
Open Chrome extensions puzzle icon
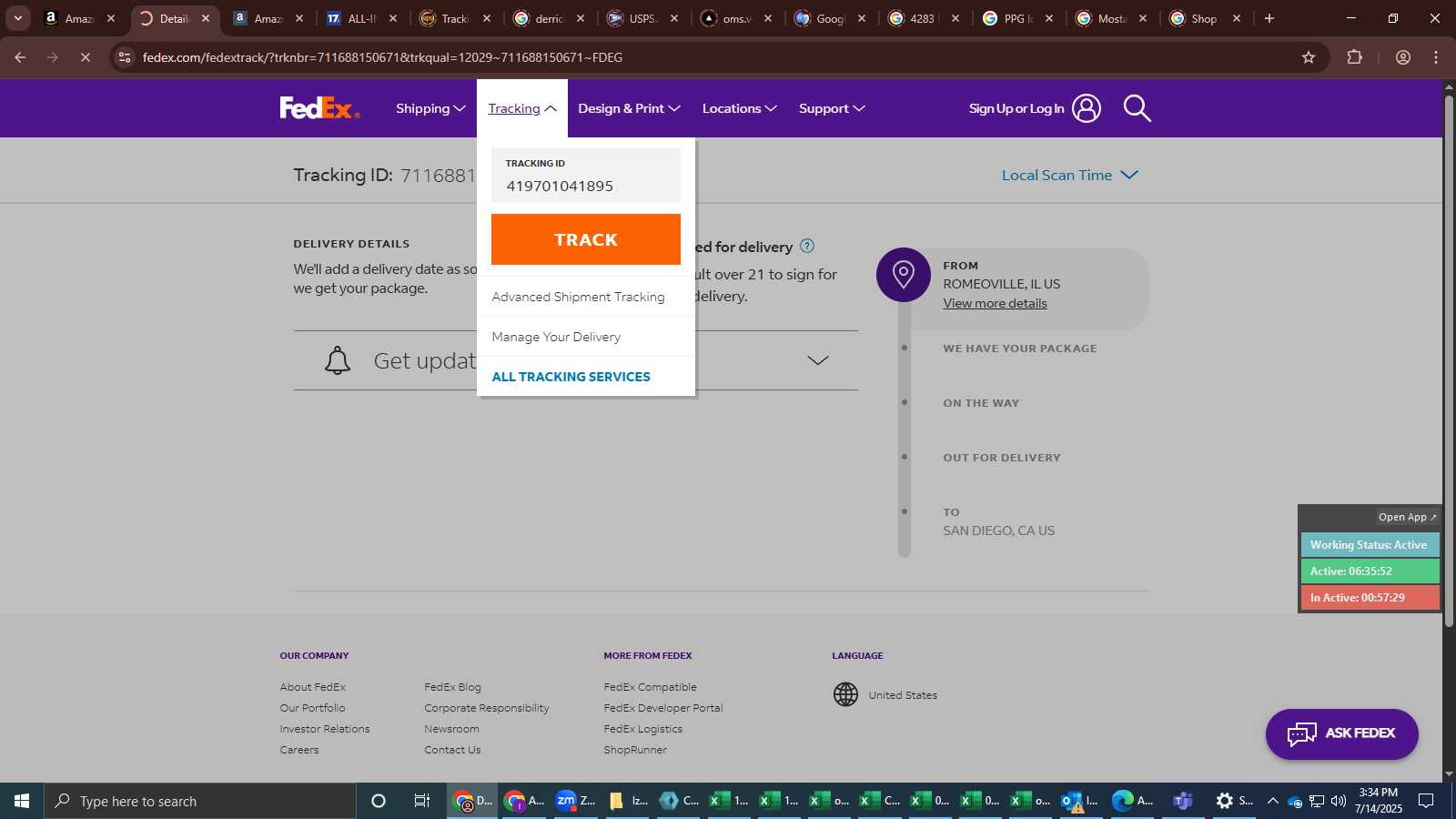(x=1354, y=57)
